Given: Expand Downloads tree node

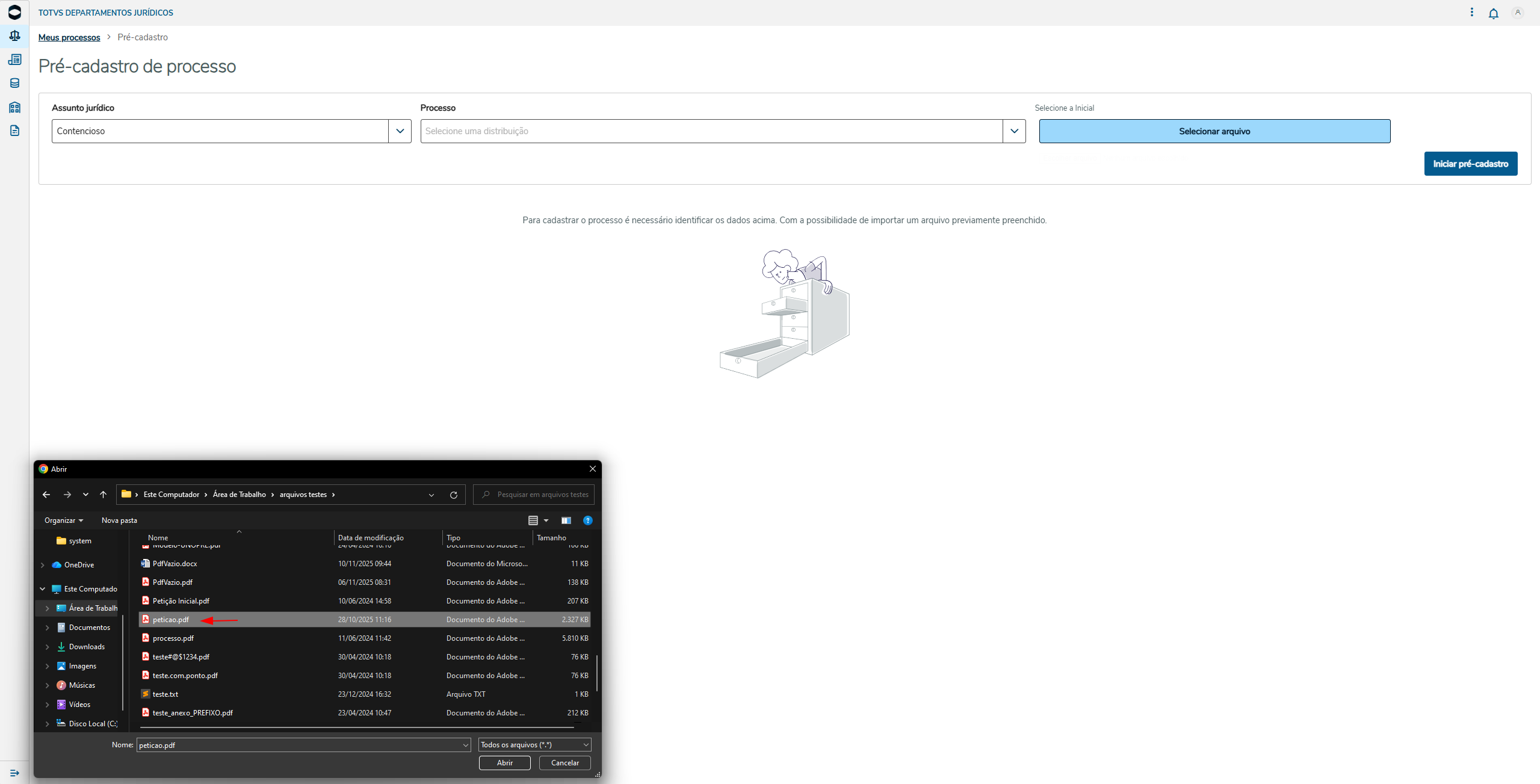Looking at the screenshot, I should tap(47, 647).
